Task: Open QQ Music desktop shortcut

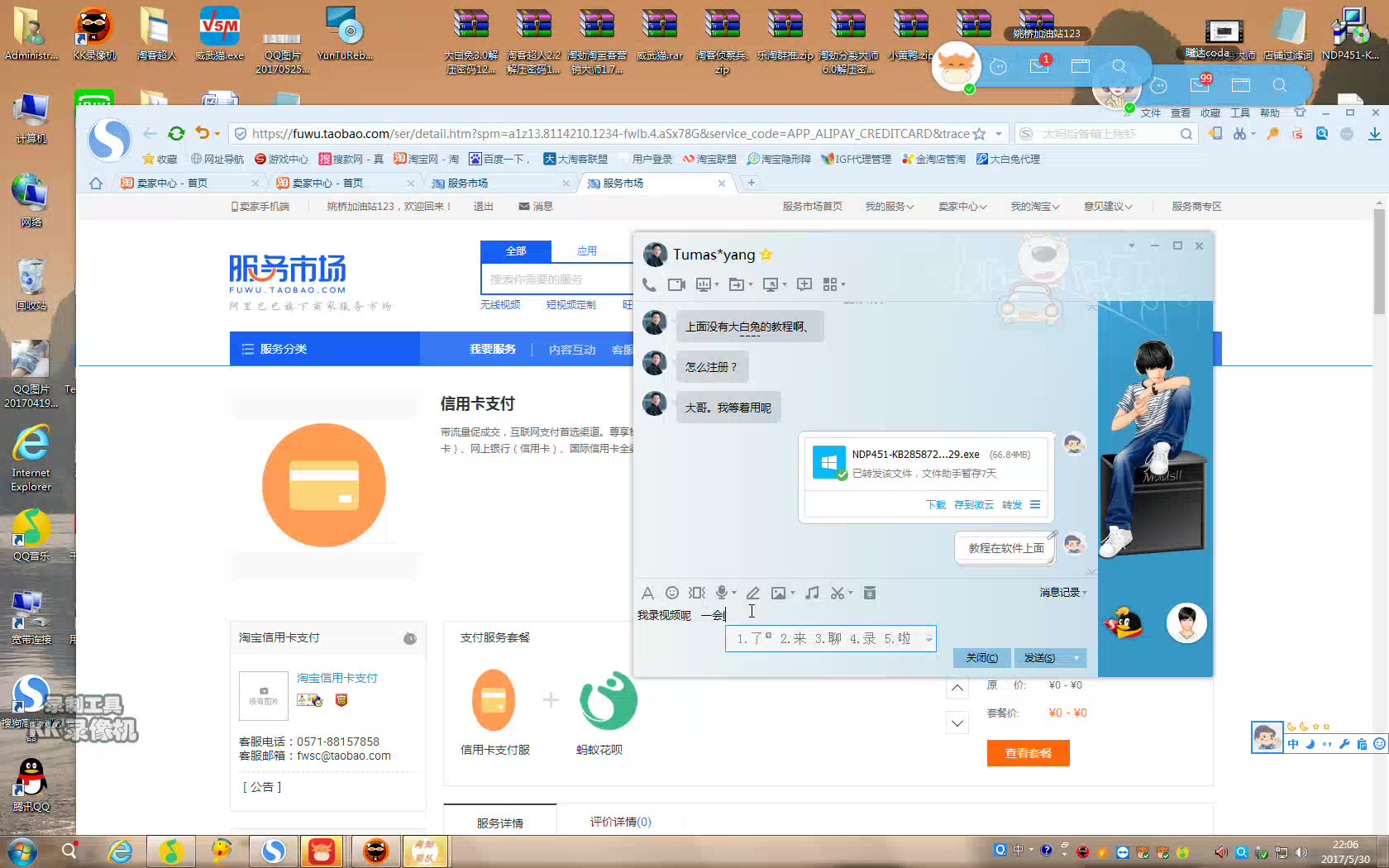Action: pos(31,534)
